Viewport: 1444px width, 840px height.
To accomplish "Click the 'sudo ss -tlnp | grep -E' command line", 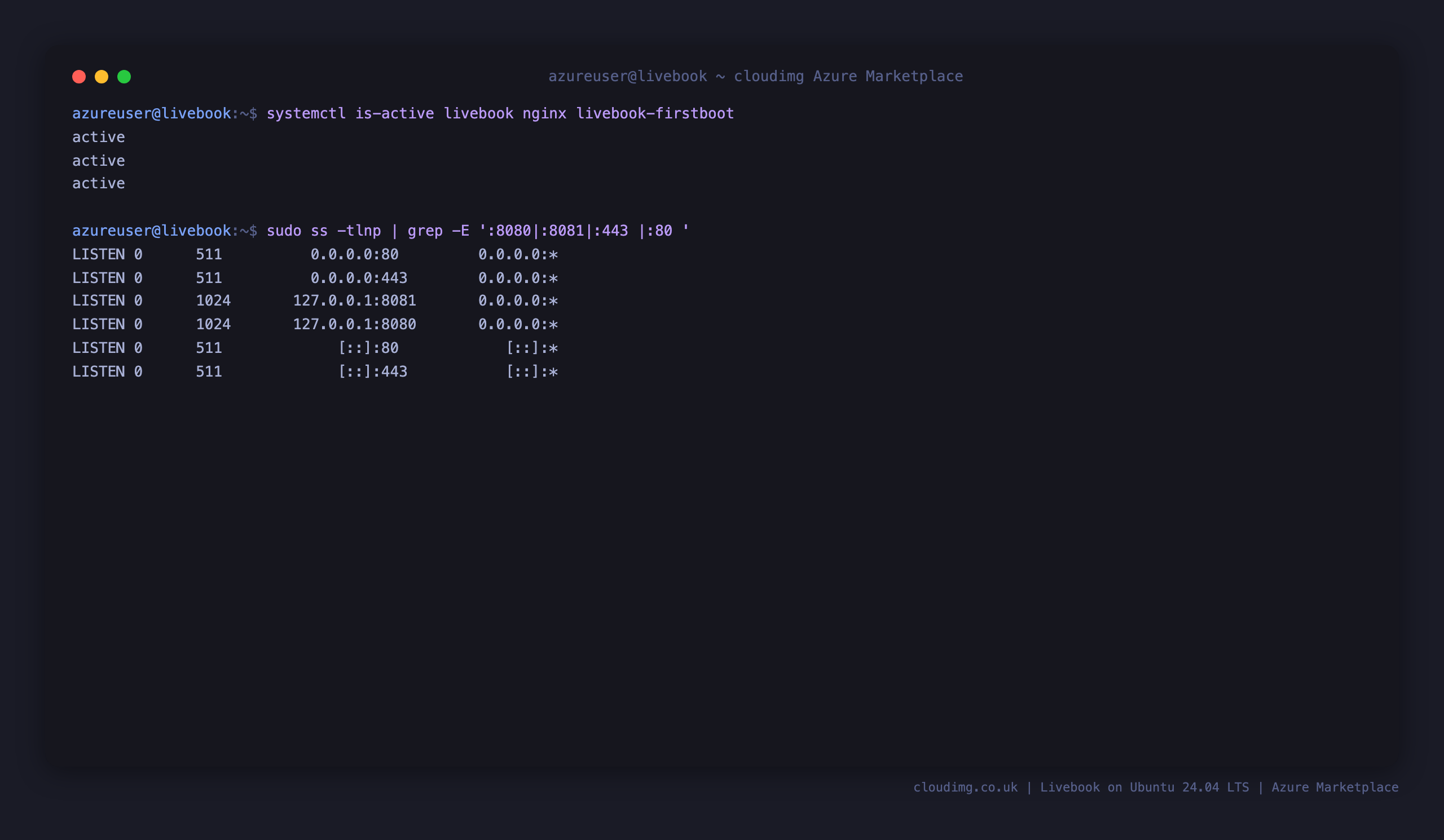I will pos(478,231).
